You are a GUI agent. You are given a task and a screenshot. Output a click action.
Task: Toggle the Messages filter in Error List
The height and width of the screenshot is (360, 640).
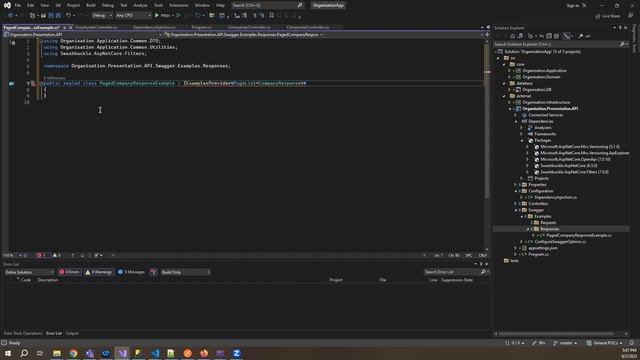pyautogui.click(x=131, y=272)
